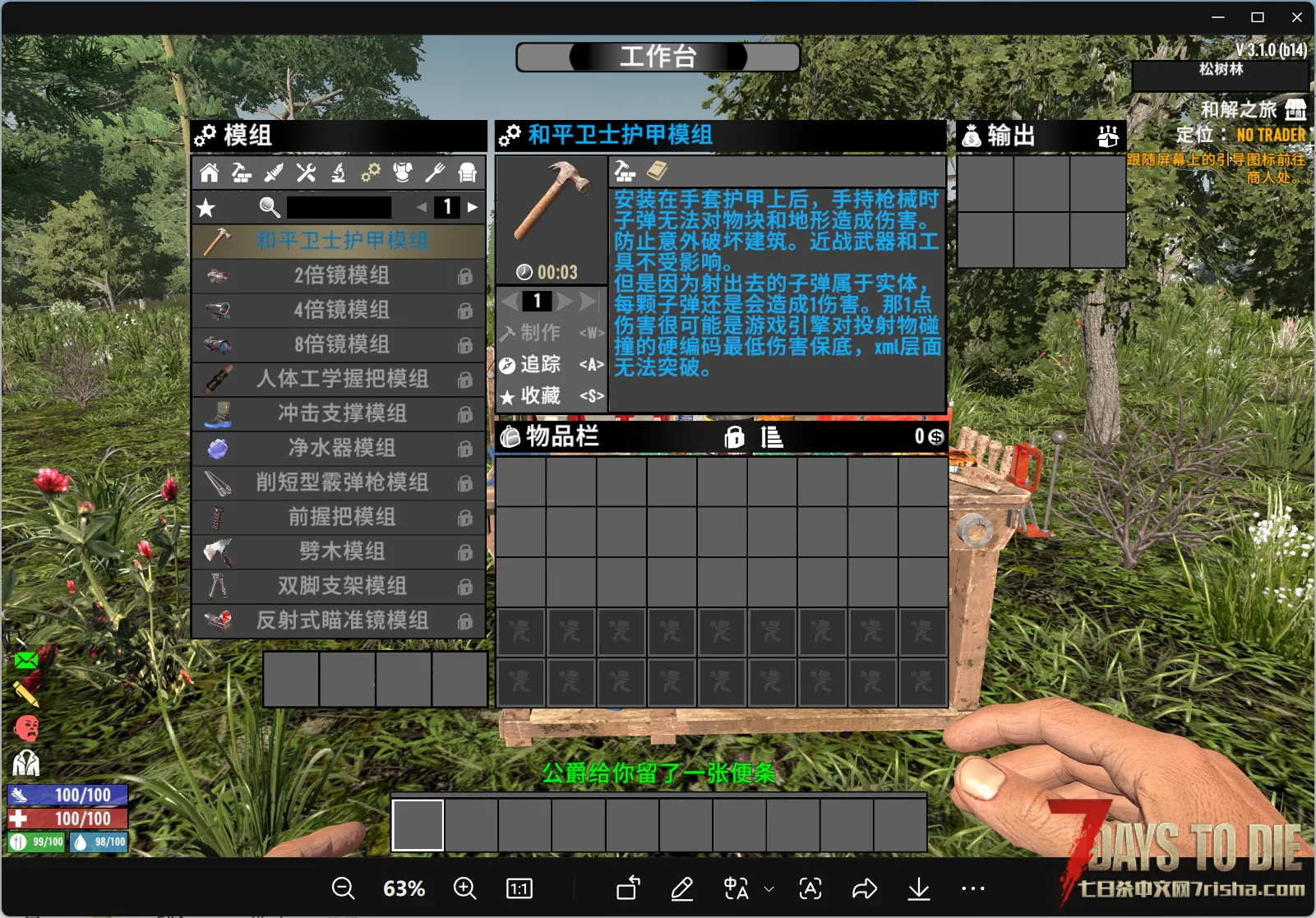The image size is (1316, 918).
Task: Click the lock icon on 2倍镜模组 row
Action: [465, 276]
